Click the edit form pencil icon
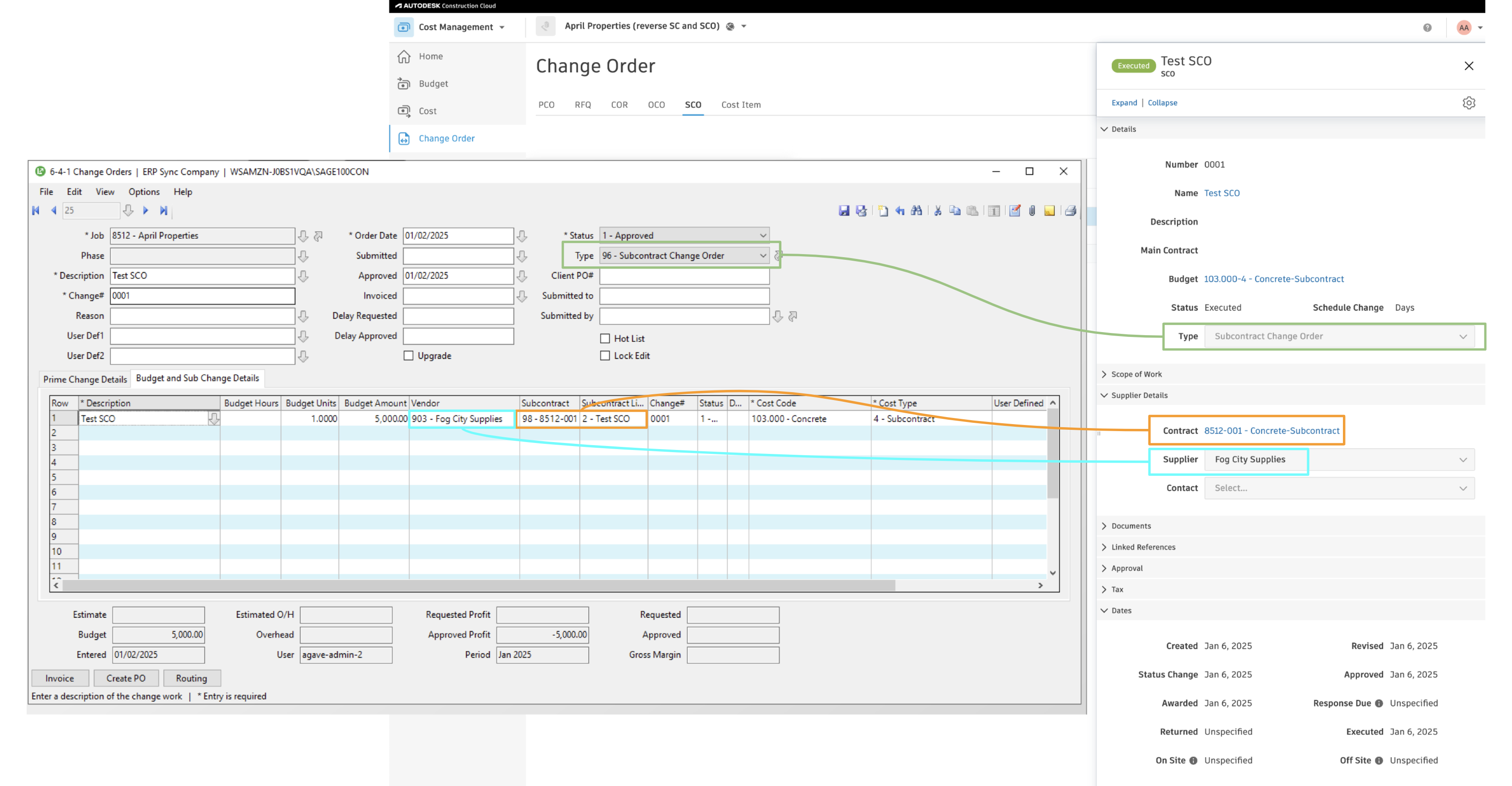The height and width of the screenshot is (786, 1512). 1015,211
